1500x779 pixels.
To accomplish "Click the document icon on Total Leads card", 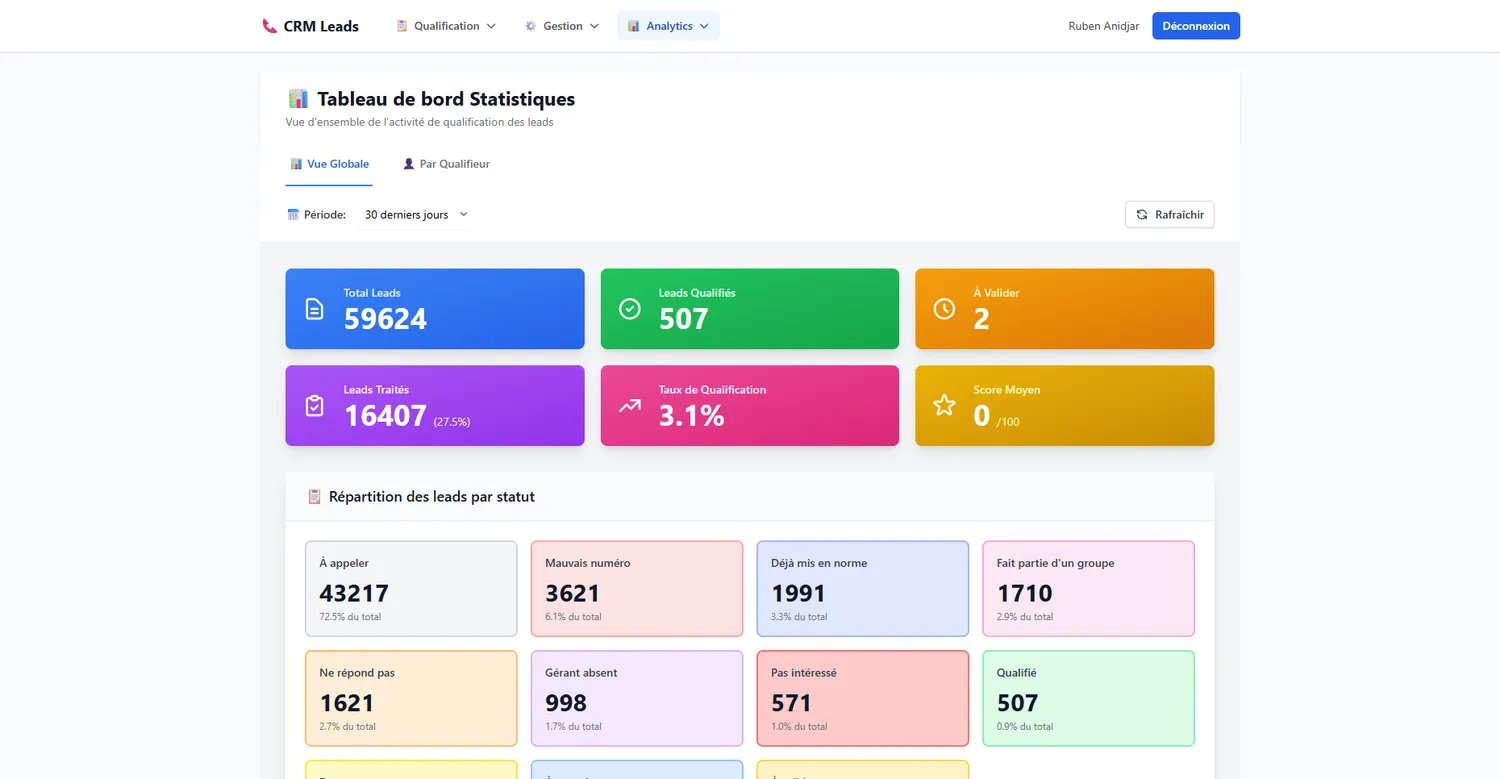I will coord(314,309).
